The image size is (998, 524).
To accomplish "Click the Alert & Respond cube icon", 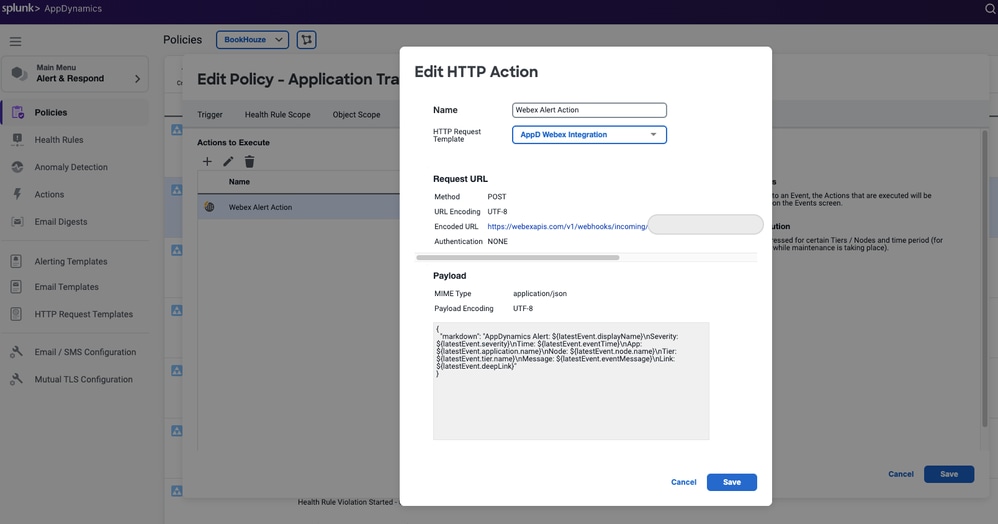I will click(19, 73).
